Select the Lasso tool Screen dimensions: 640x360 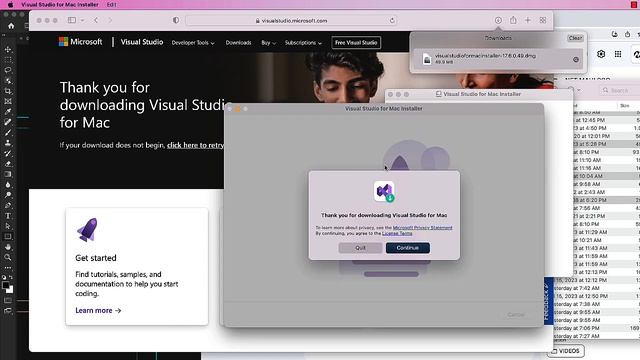pos(8,70)
